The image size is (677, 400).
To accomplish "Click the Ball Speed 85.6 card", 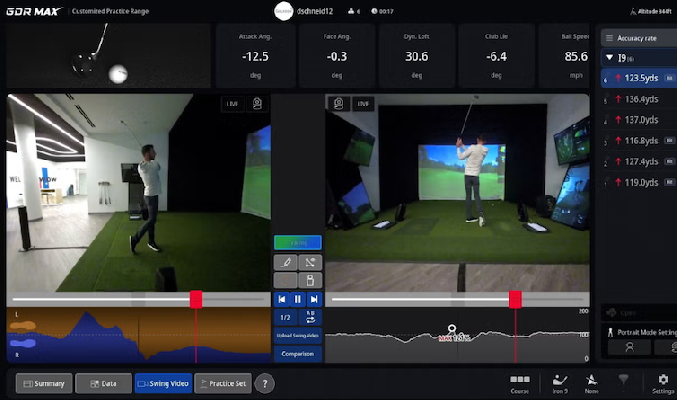I will (x=564, y=56).
